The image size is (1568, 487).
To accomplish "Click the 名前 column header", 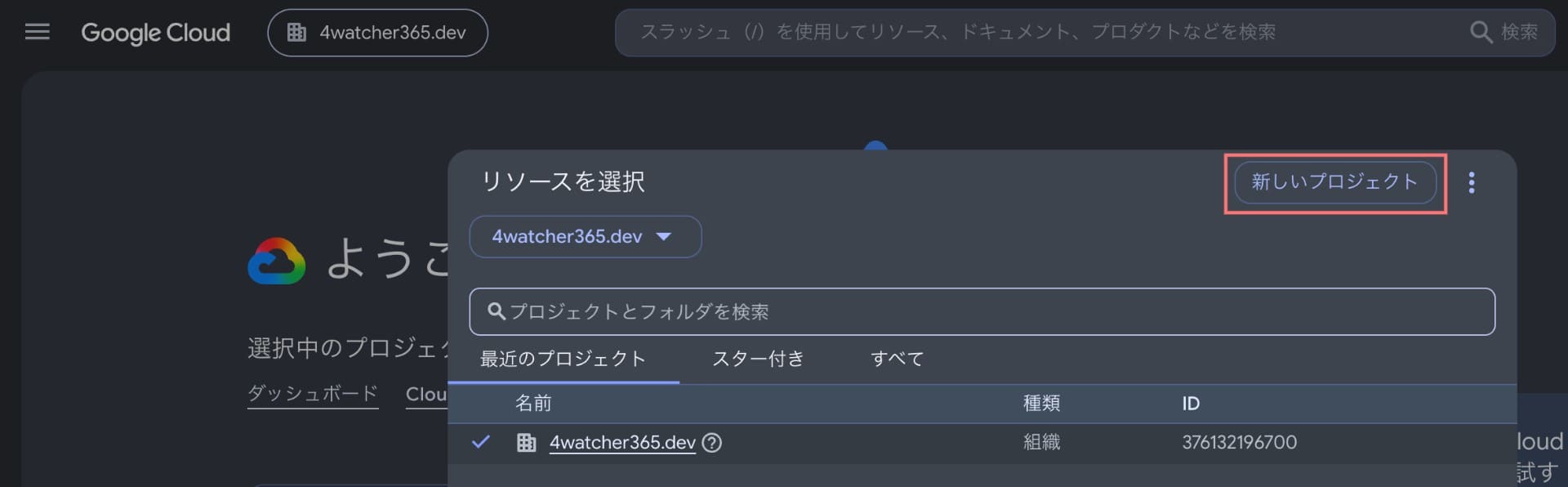I will [x=533, y=404].
